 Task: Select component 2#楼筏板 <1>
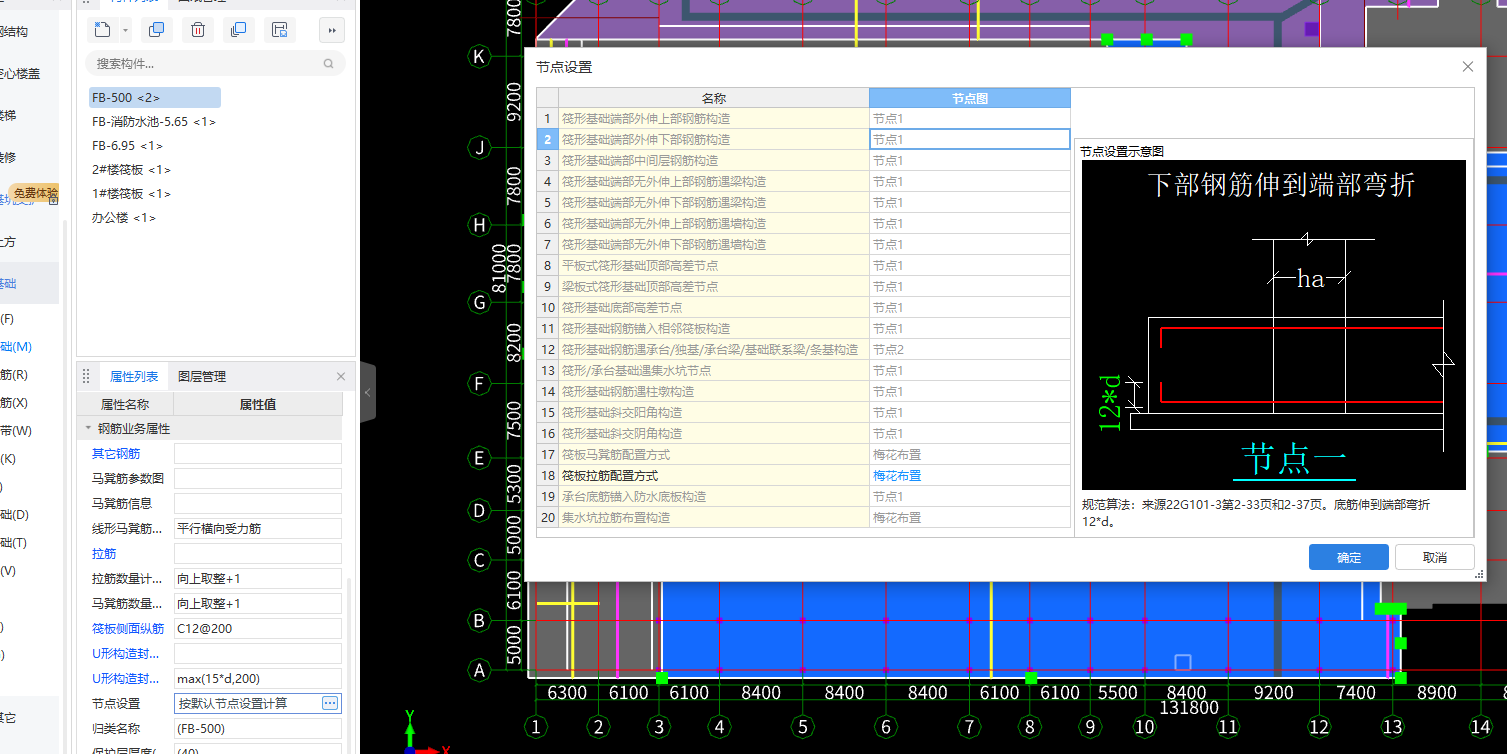click(131, 169)
